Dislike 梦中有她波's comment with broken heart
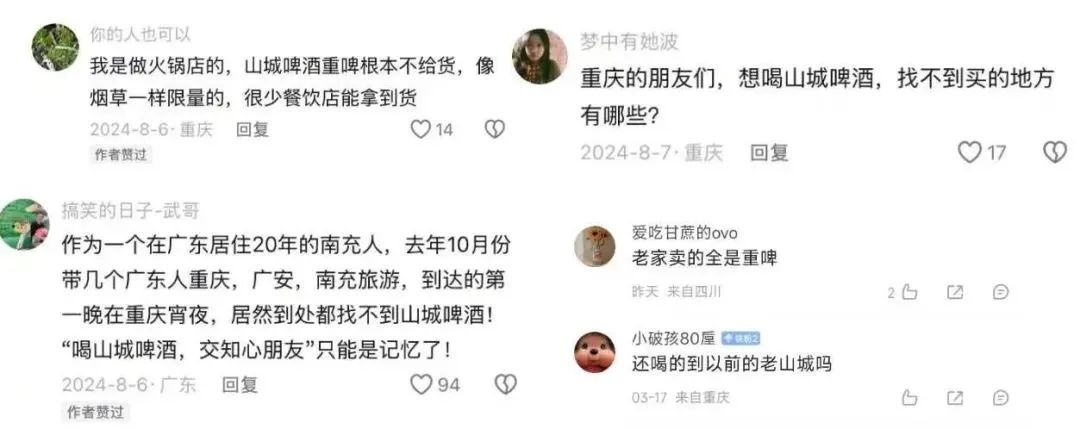 coord(1055,152)
